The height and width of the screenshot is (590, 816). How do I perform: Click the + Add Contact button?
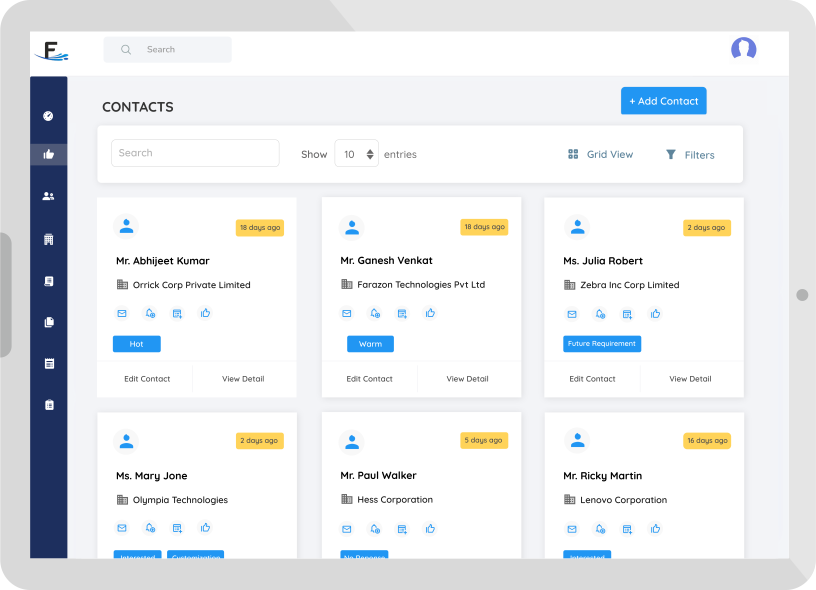[x=664, y=101]
